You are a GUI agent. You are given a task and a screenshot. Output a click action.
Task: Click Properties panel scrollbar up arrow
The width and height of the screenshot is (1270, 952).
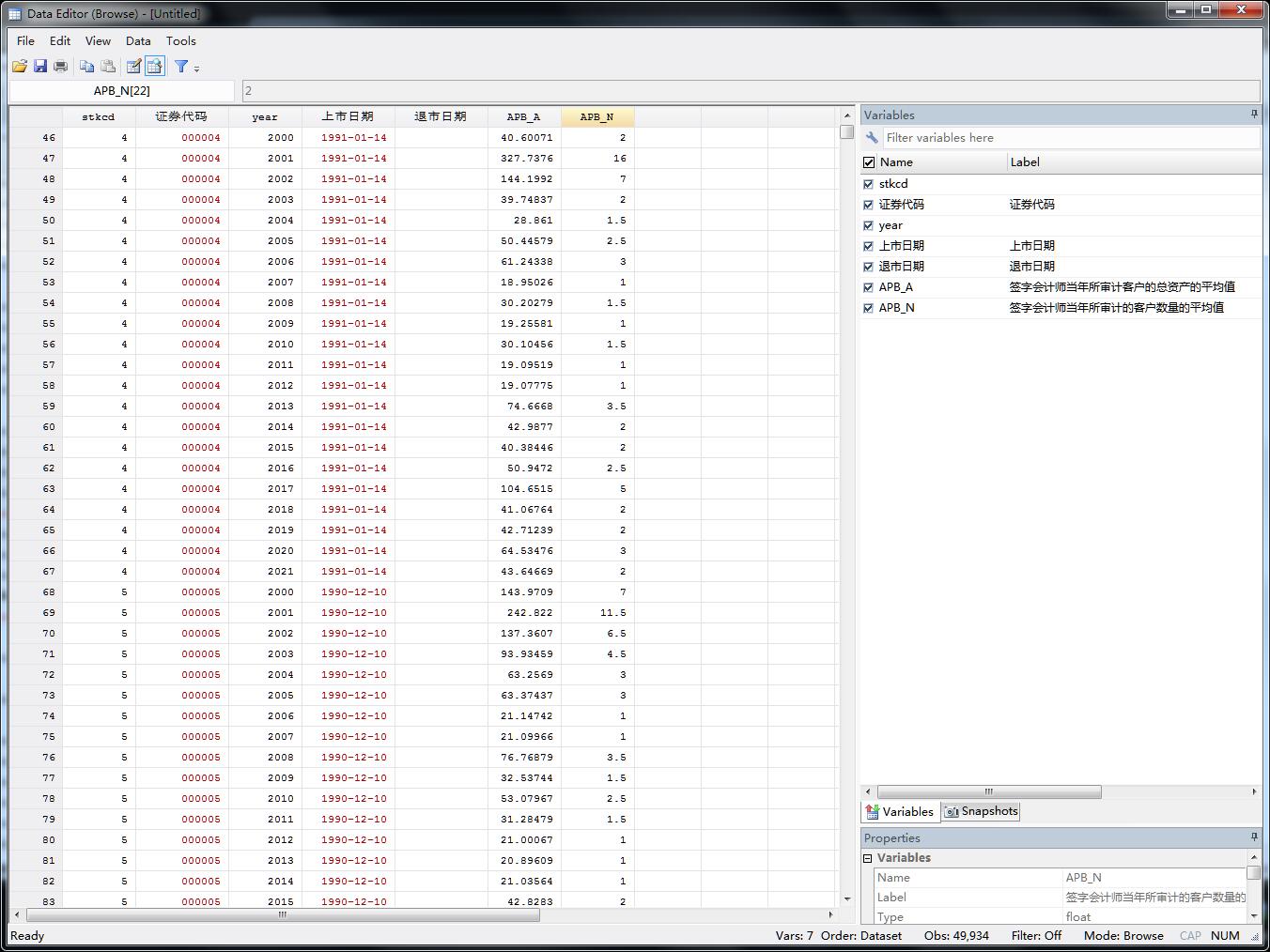(1254, 858)
